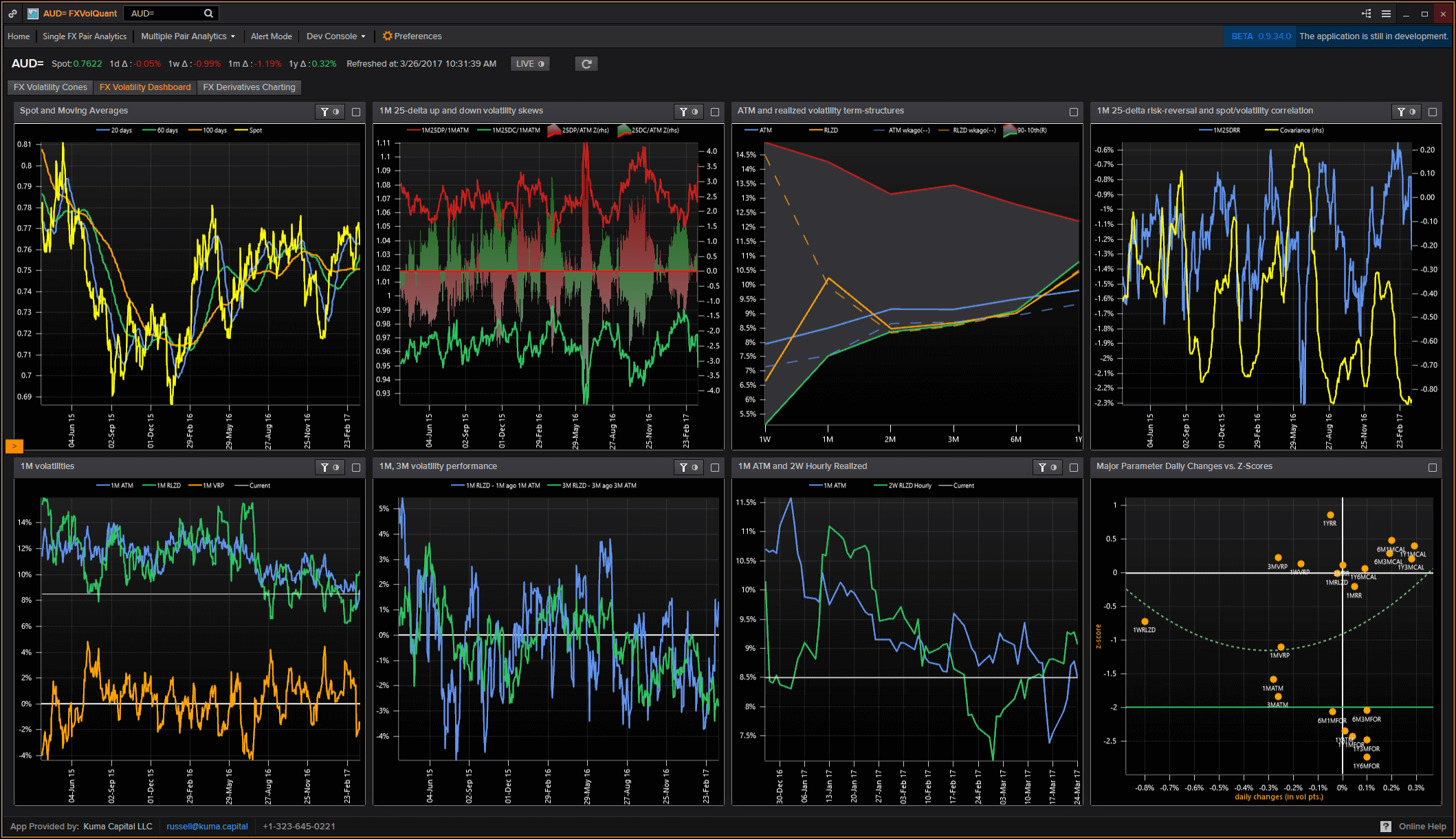Open the search magnifier in the AUD= ticker field

(208, 13)
